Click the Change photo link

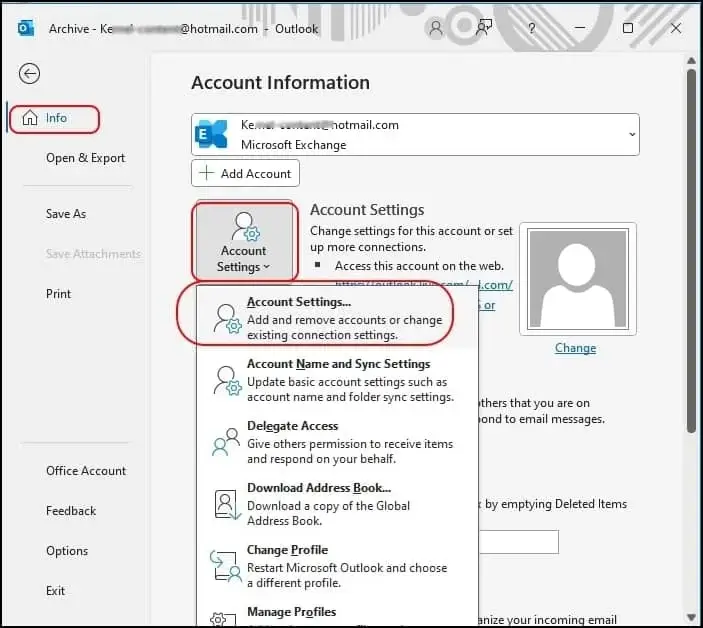(x=575, y=348)
